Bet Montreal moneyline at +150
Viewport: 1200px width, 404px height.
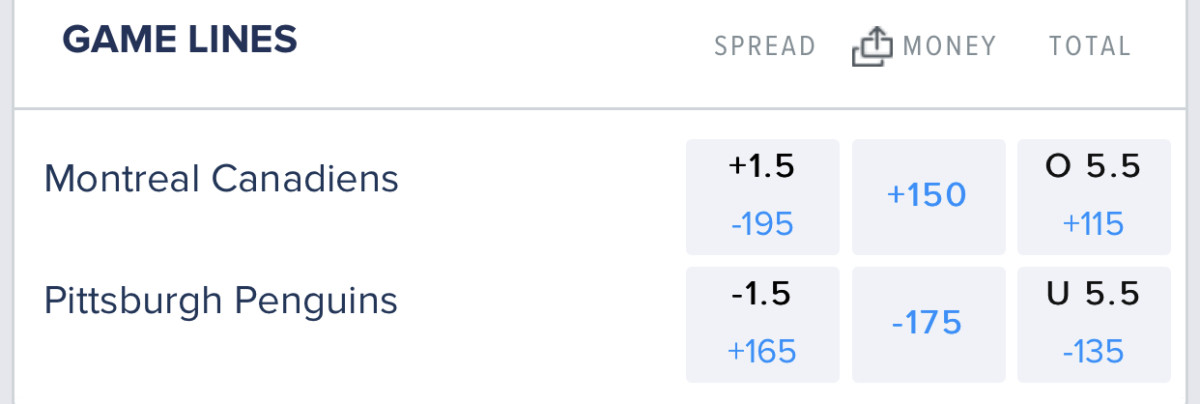[927, 195]
